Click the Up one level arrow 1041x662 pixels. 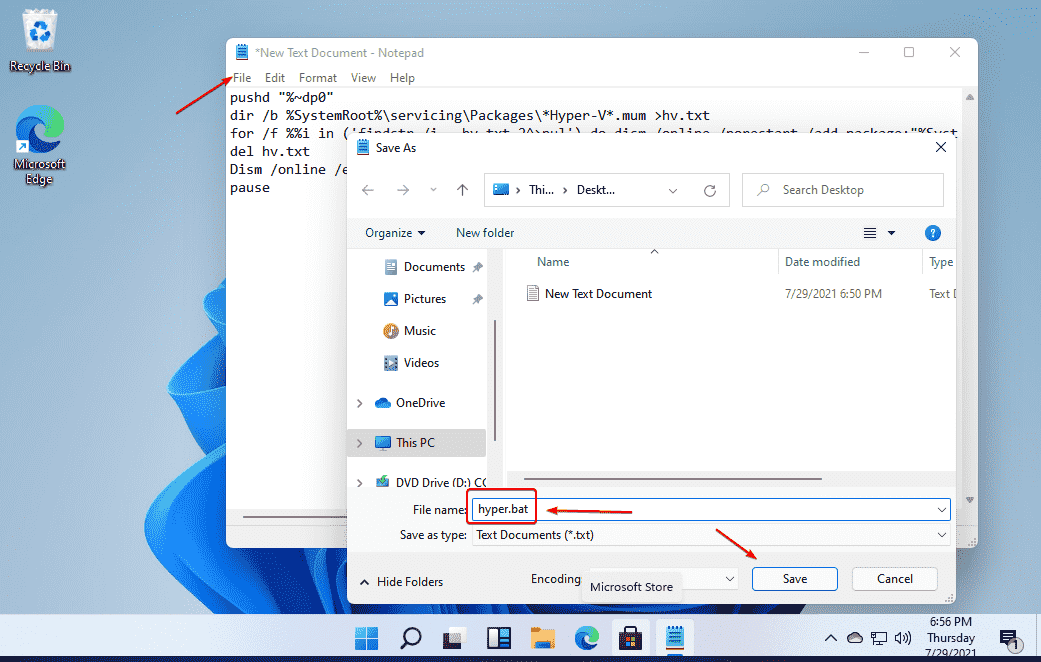[462, 190]
